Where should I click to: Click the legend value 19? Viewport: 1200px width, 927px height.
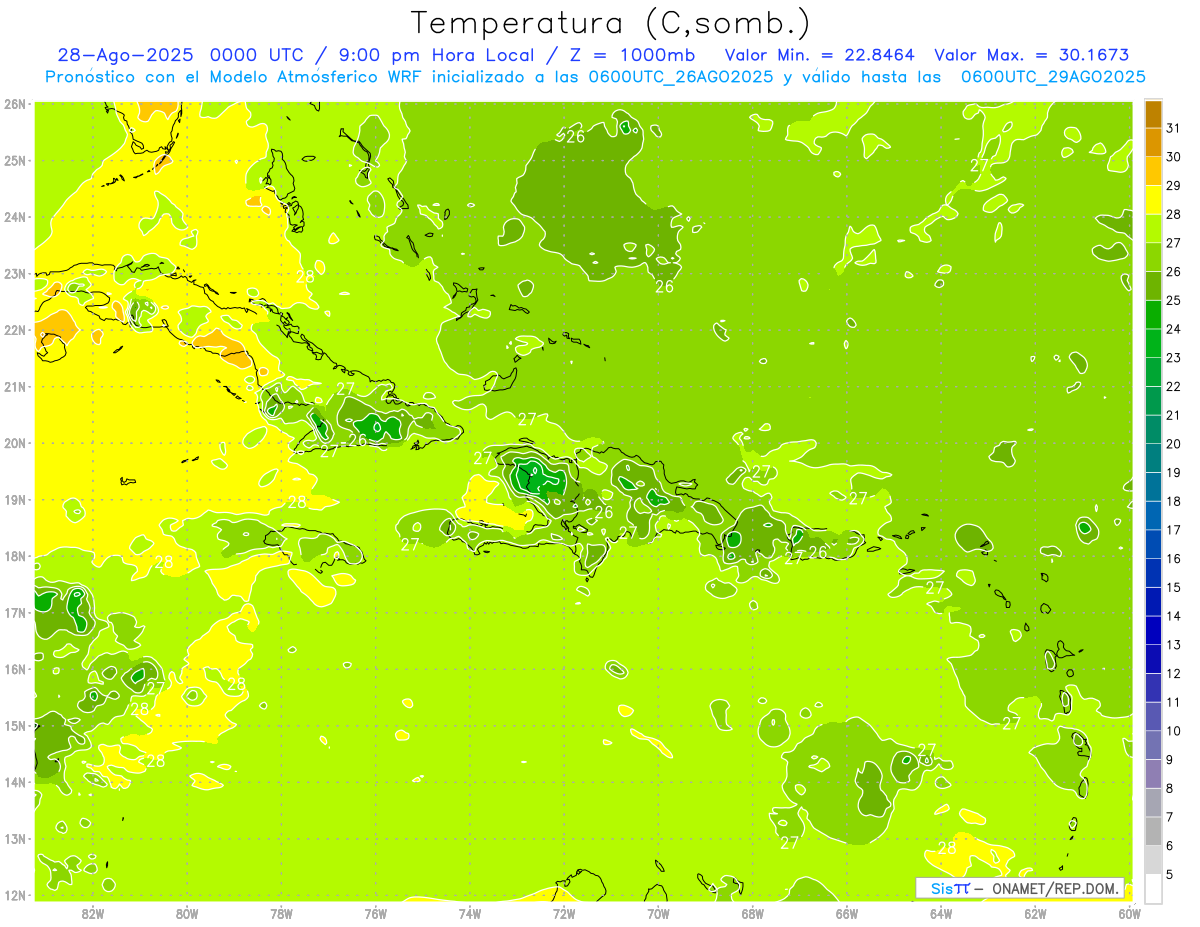pyautogui.click(x=1174, y=473)
